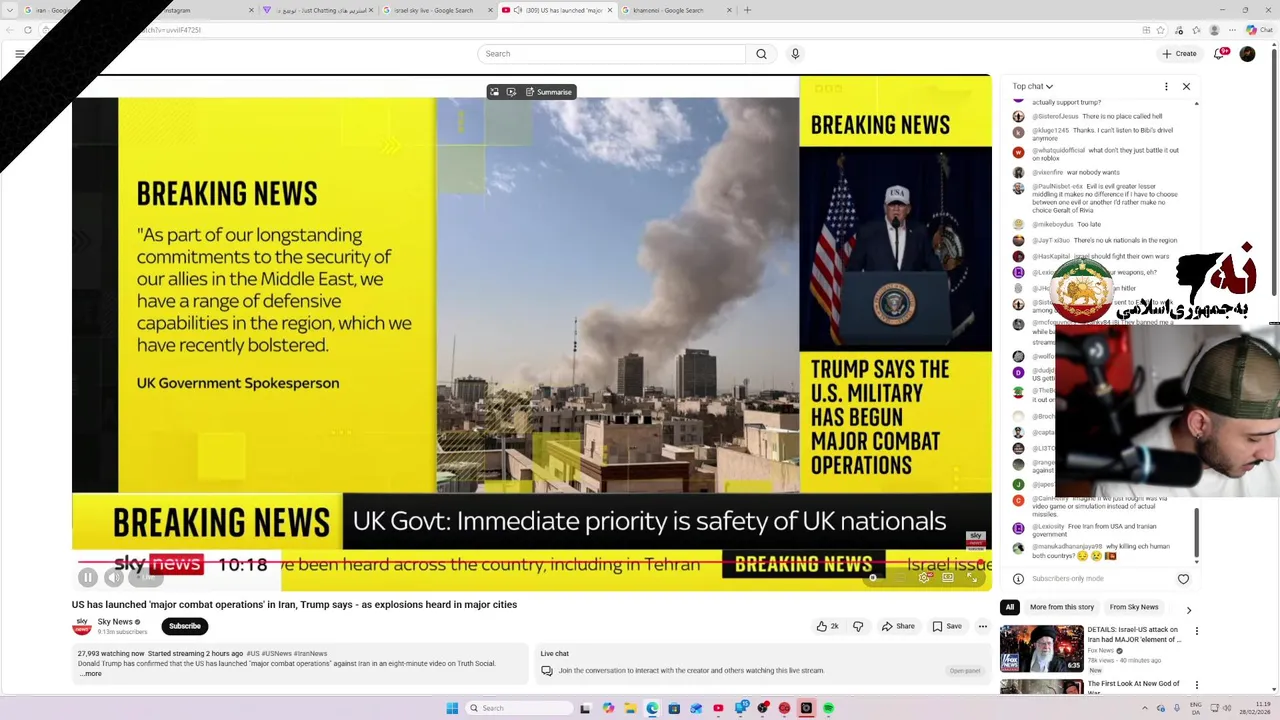1280x720 pixels.
Task: Open the Windows Start menu
Action: click(x=452, y=708)
